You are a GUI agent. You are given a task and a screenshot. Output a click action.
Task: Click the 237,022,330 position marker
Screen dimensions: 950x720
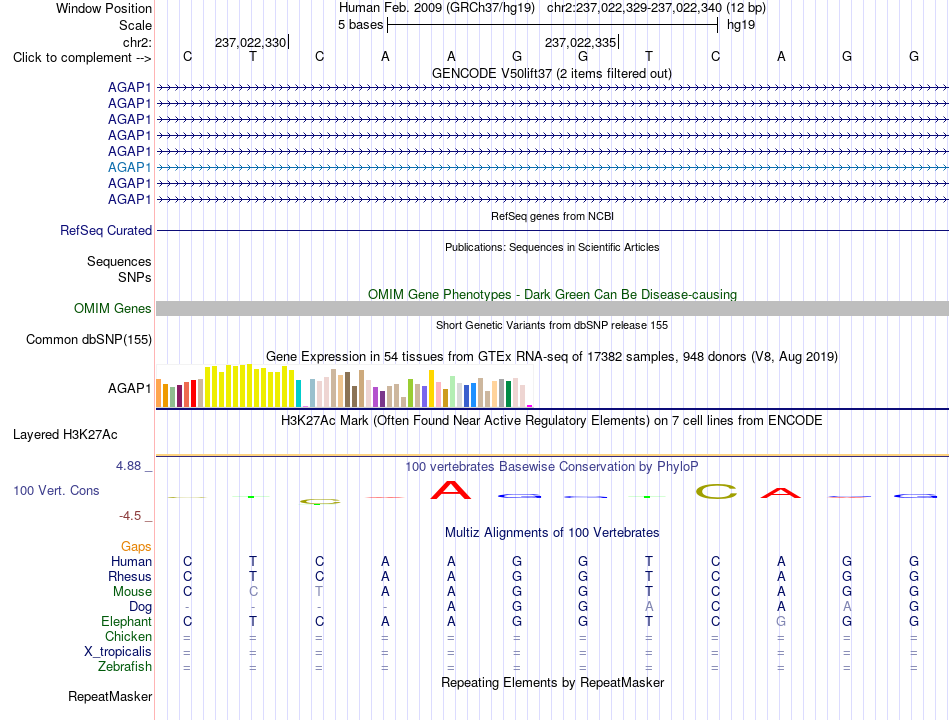point(250,42)
